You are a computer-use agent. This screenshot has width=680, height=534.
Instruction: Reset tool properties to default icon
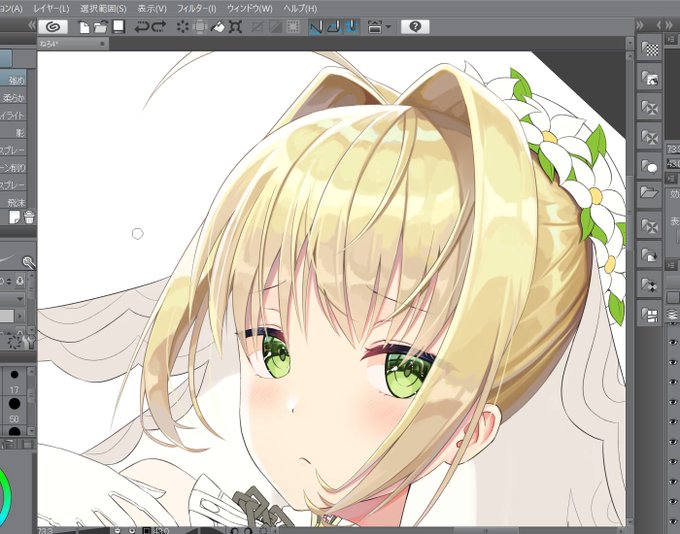coord(14,342)
